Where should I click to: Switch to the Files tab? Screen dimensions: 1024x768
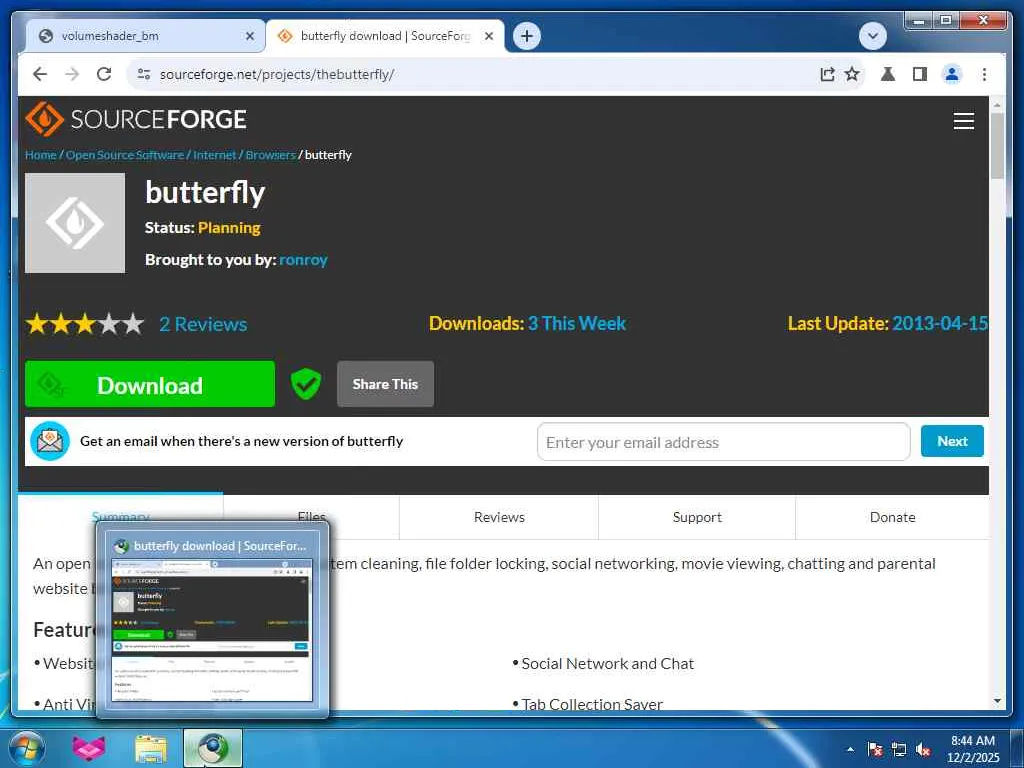(x=312, y=517)
